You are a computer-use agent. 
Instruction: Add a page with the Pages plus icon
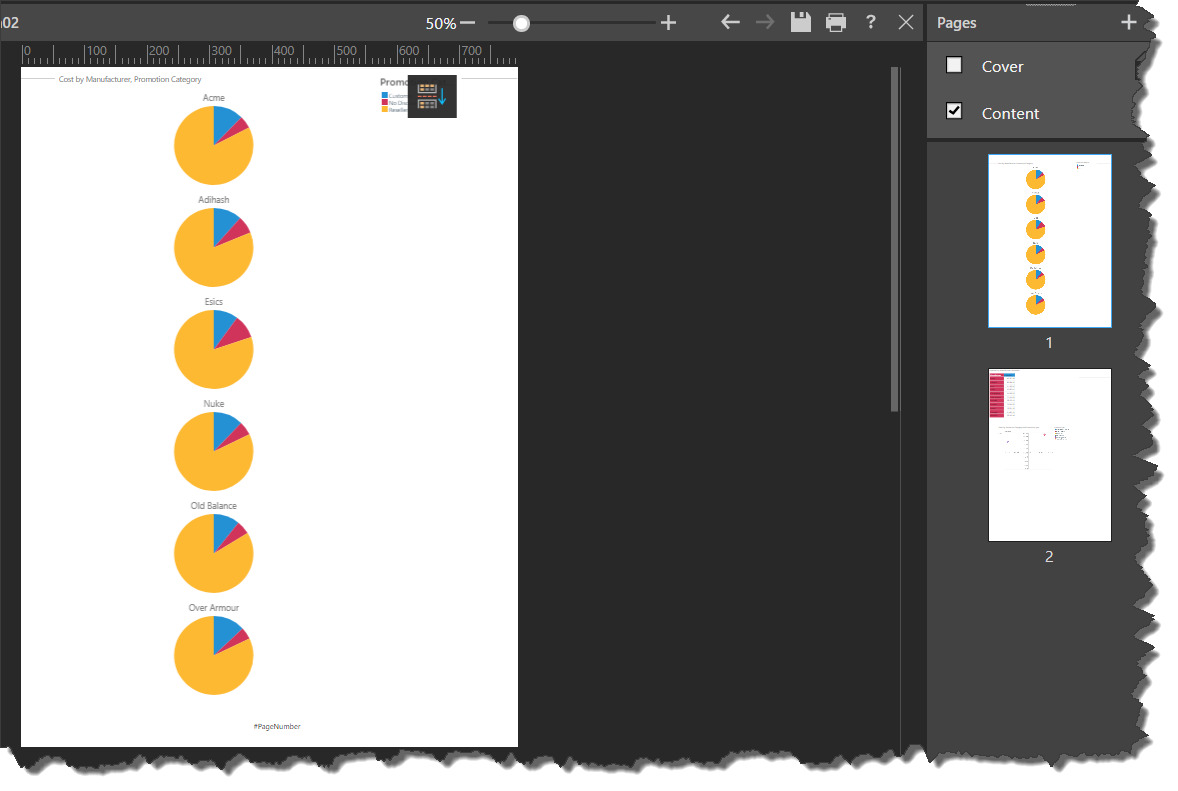click(x=1129, y=22)
